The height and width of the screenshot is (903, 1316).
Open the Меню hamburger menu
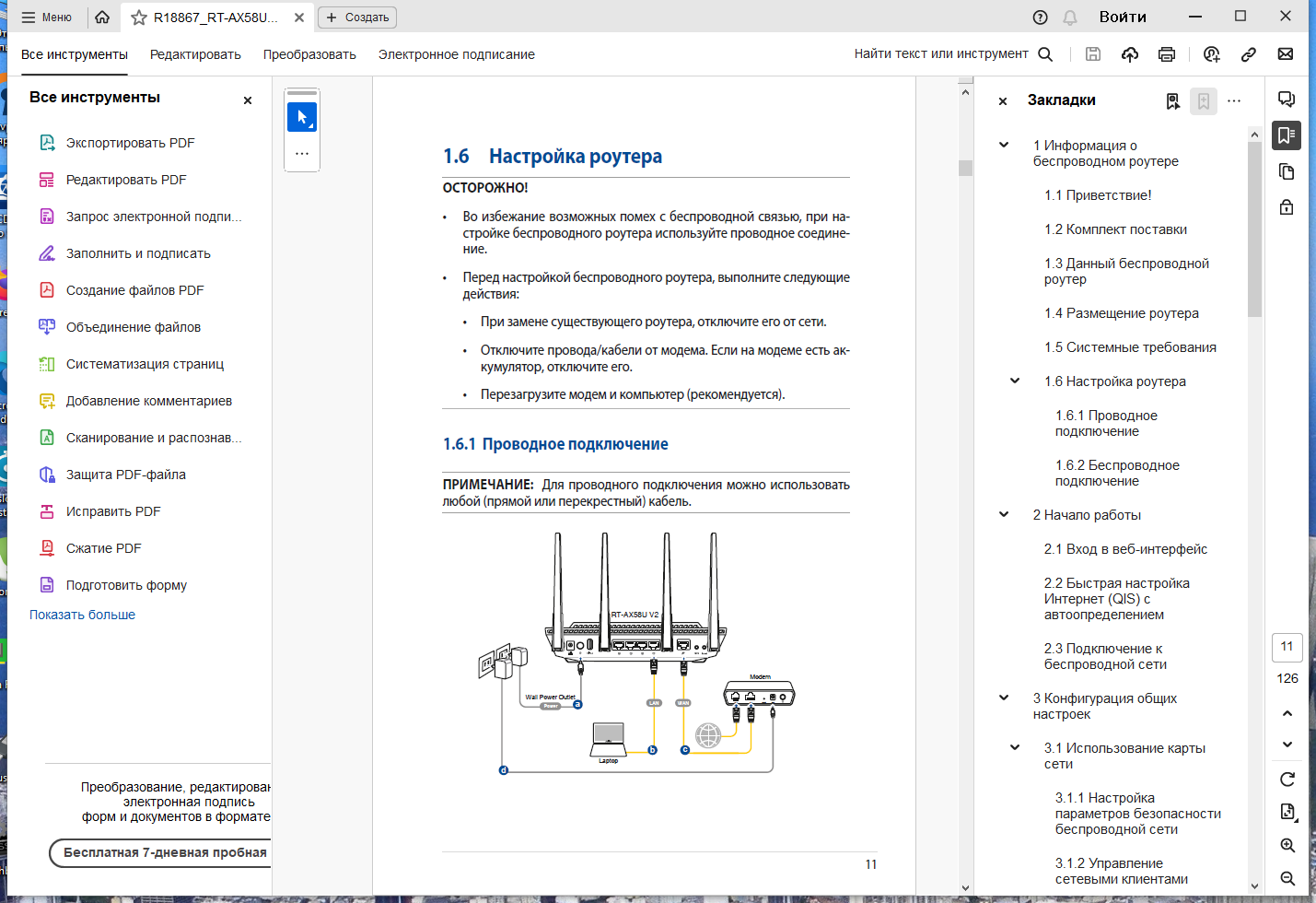46,18
